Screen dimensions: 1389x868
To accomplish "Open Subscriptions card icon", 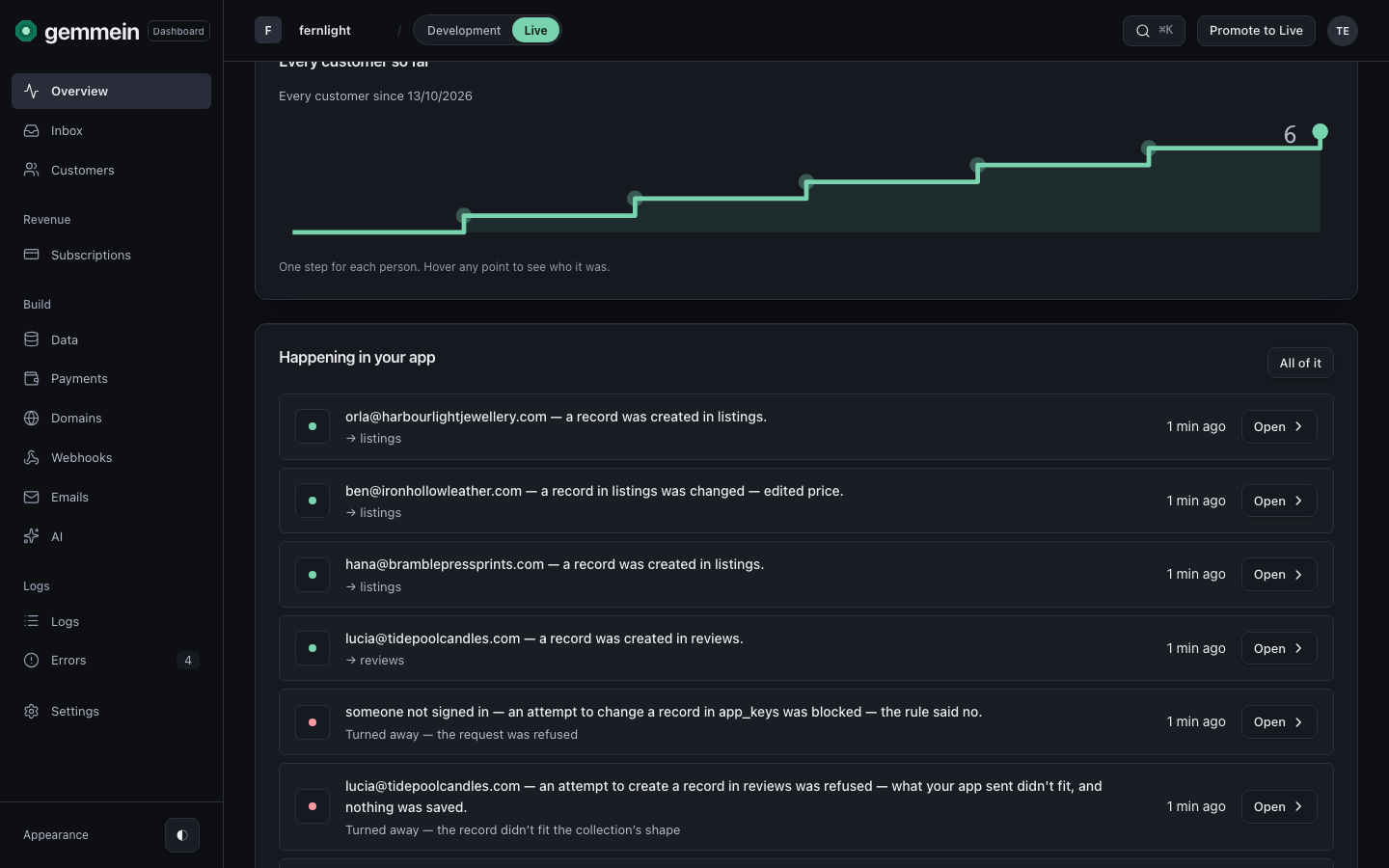I will pos(32,255).
